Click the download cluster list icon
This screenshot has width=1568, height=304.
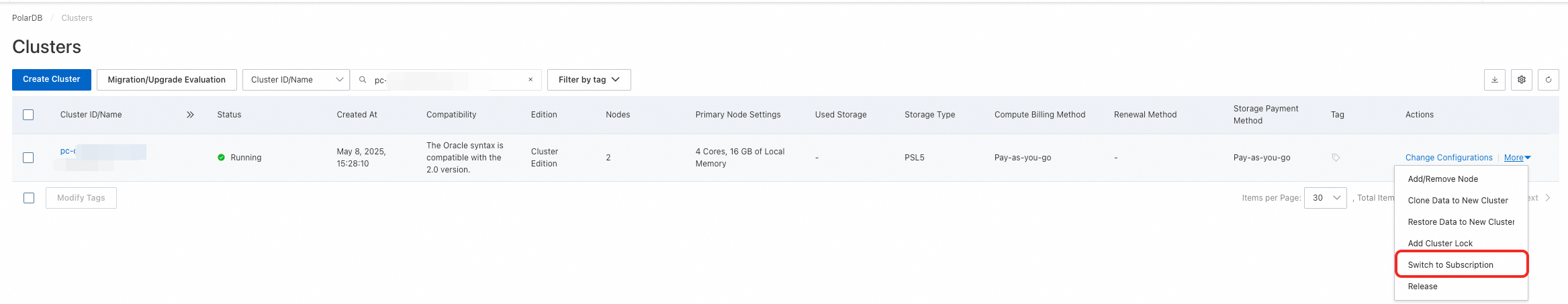click(x=1495, y=80)
